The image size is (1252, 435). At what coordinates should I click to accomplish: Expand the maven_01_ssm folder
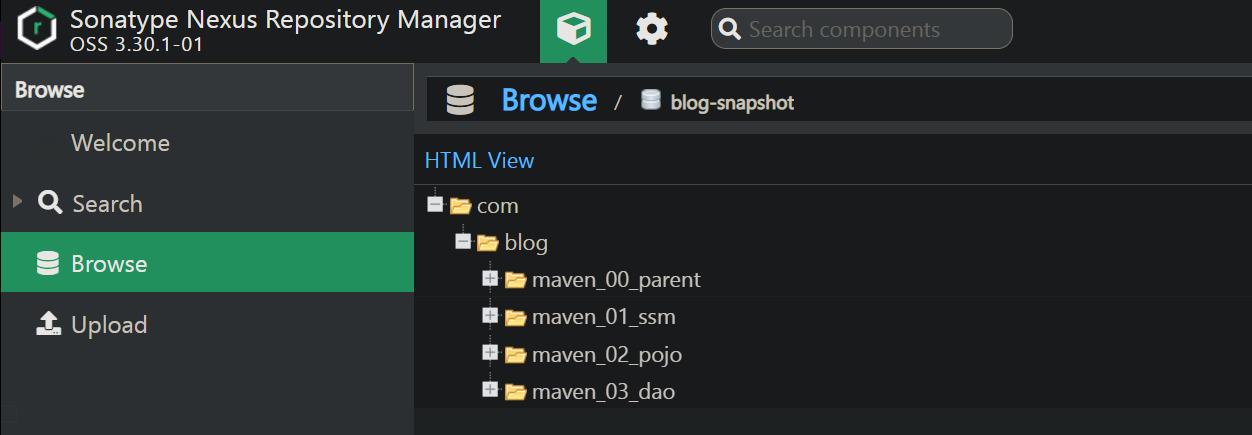tap(490, 316)
